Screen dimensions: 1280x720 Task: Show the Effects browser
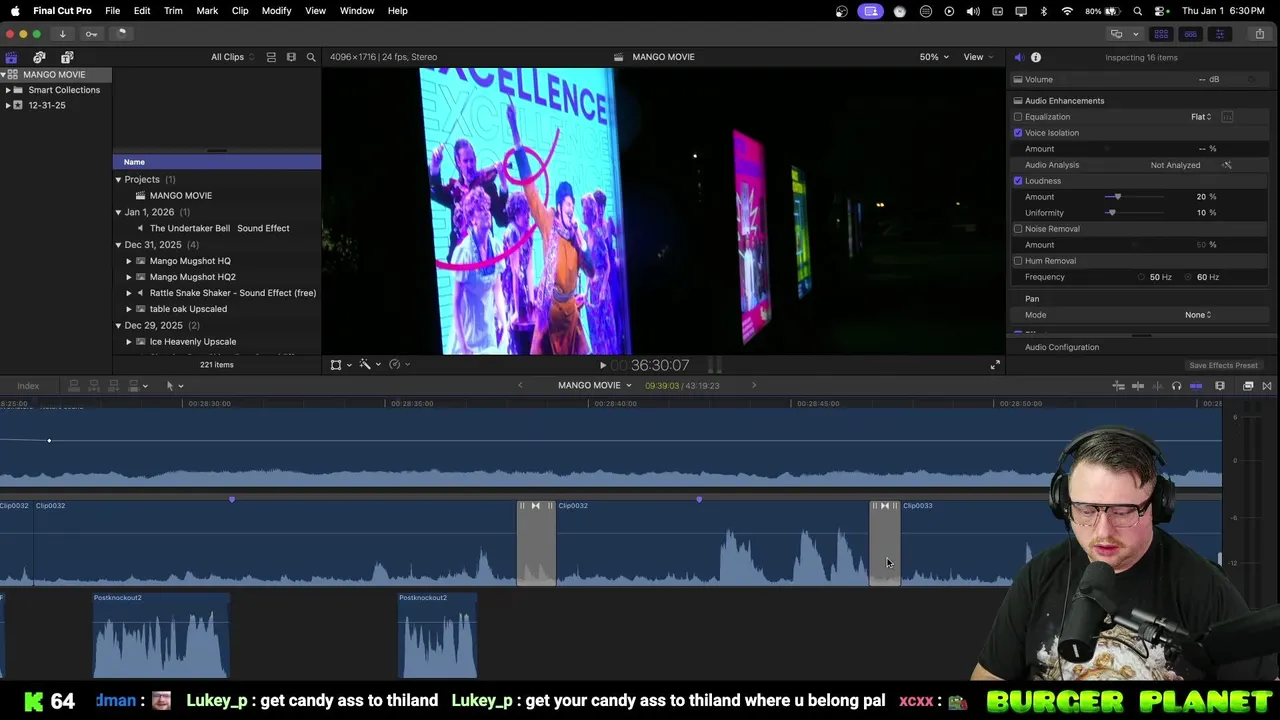coord(1248,386)
